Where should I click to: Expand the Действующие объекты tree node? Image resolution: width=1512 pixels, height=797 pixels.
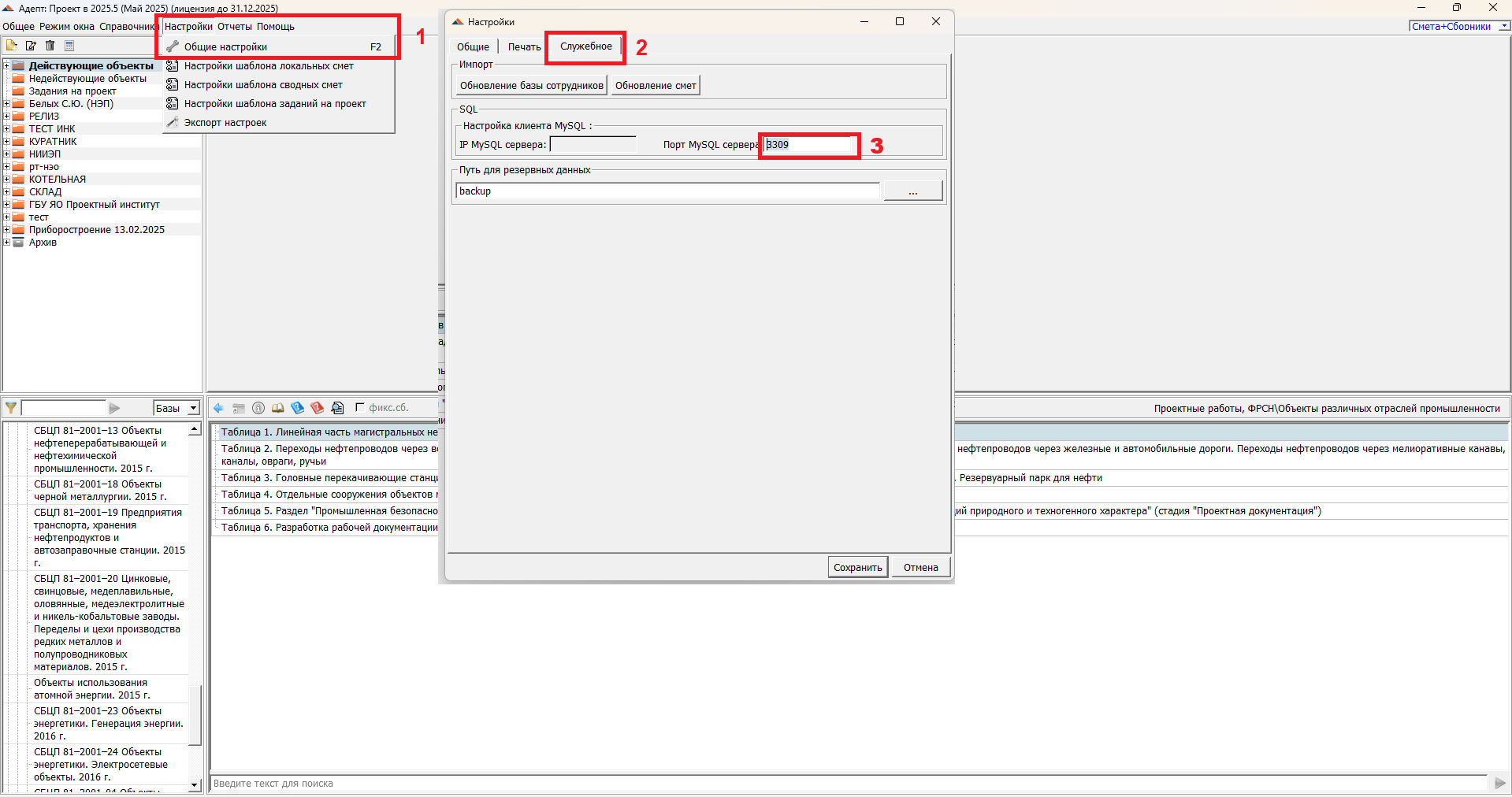[6, 66]
